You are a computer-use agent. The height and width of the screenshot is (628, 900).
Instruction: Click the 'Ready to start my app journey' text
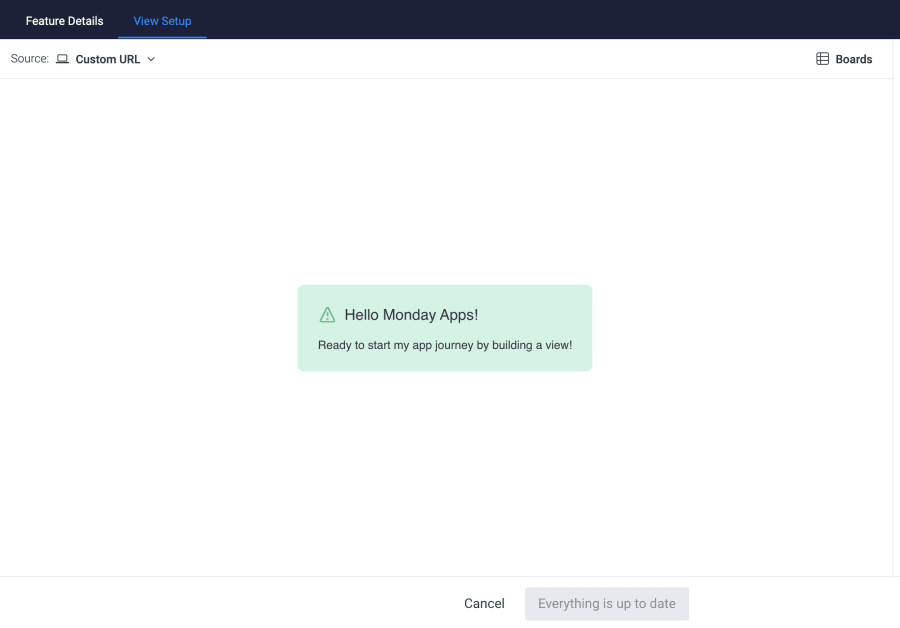tap(445, 345)
